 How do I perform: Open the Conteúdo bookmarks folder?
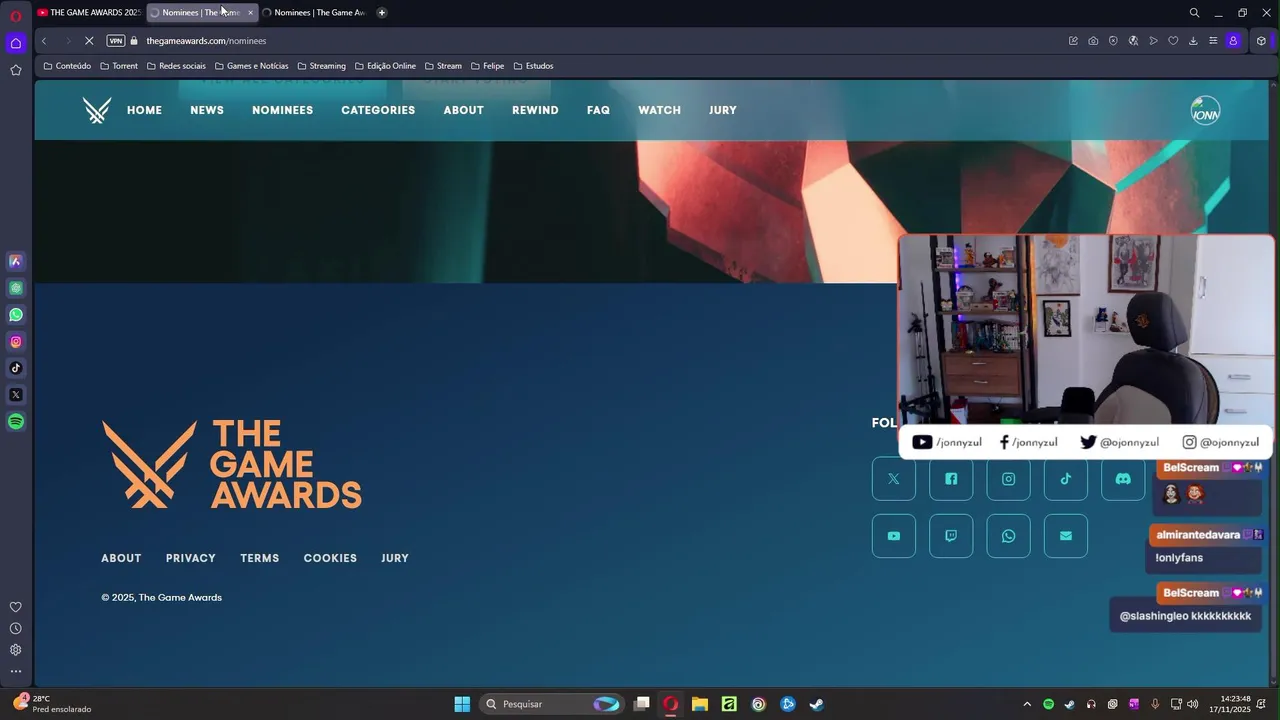[67, 66]
